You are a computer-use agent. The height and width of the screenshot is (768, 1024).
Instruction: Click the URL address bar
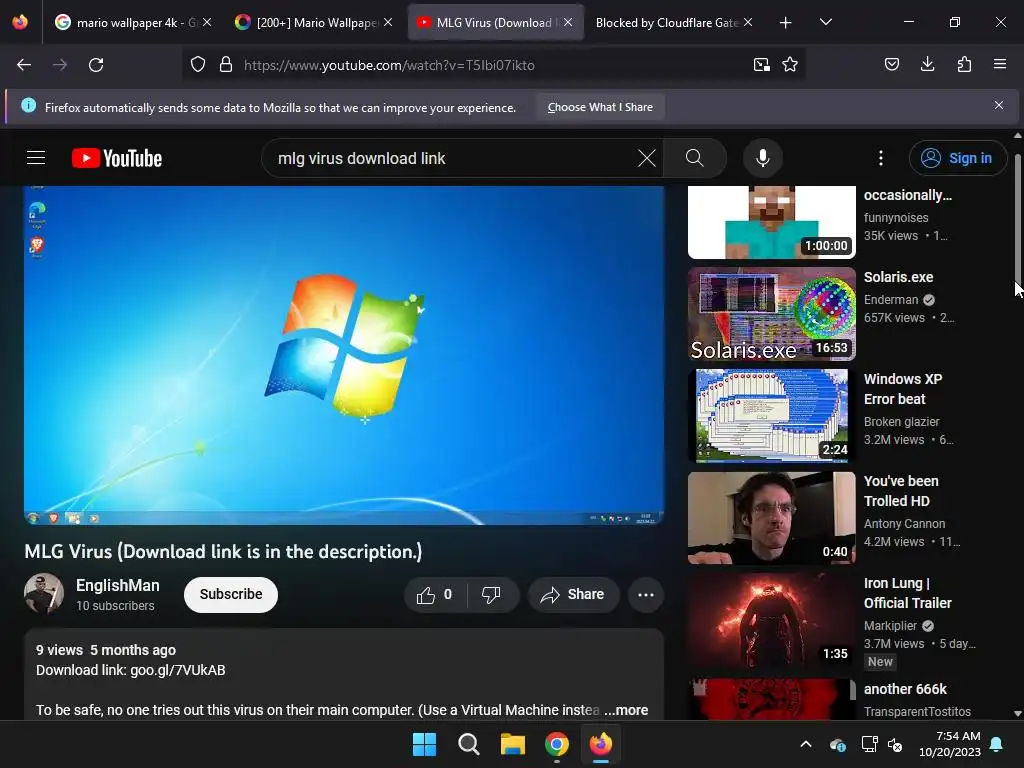493,65
